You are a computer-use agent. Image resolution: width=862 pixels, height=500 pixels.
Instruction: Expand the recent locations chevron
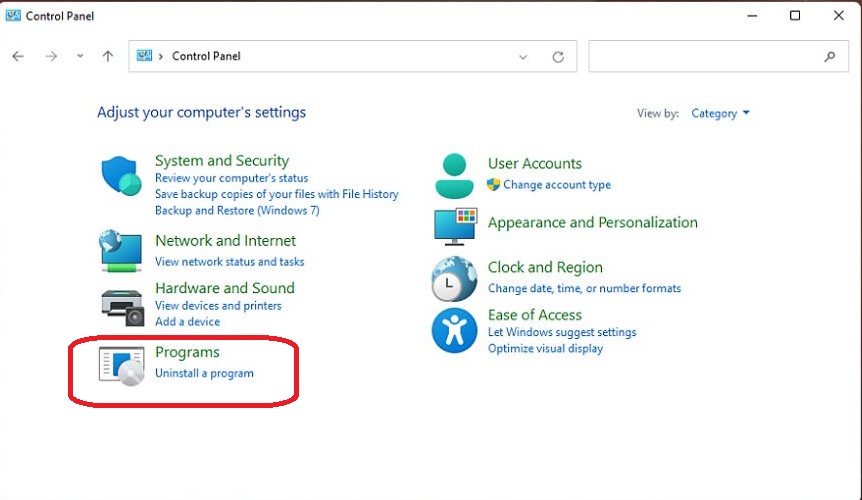(x=80, y=57)
